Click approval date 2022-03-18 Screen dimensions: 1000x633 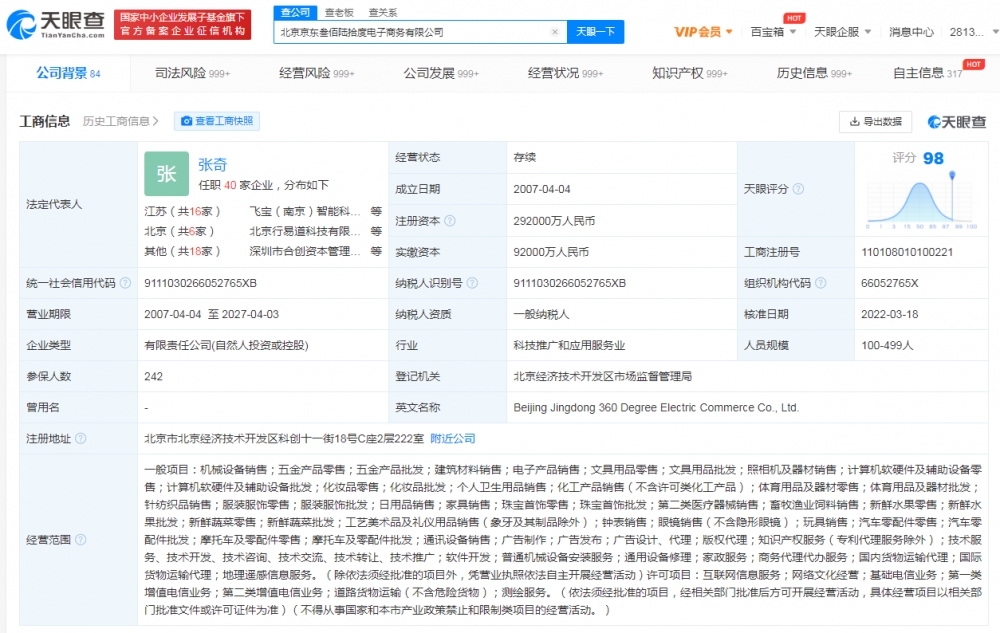(890, 314)
